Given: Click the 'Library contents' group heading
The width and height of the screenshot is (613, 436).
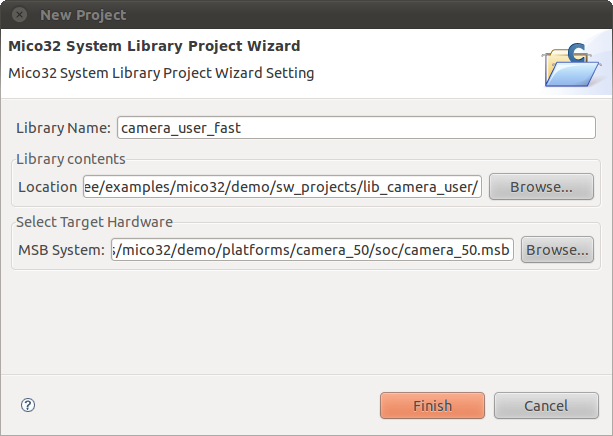Looking at the screenshot, I should tap(71, 159).
